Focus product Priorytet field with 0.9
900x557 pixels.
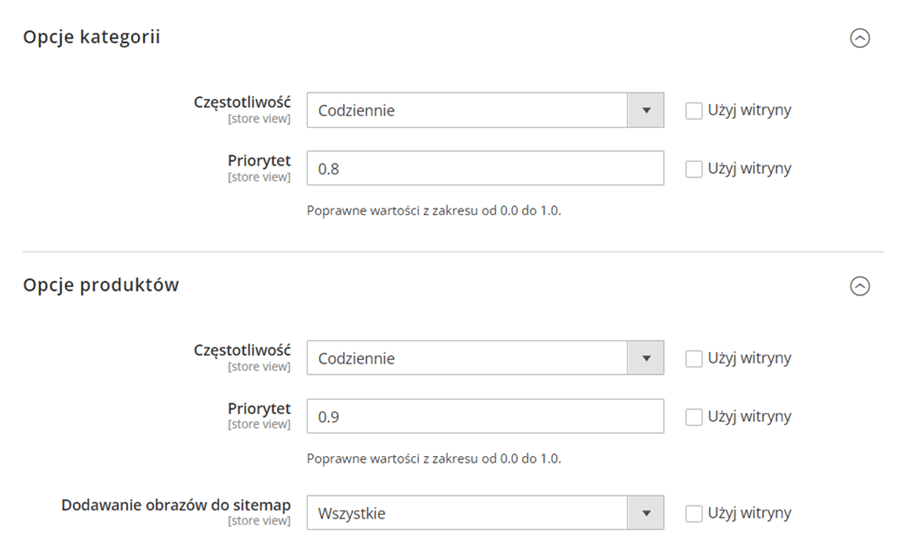(485, 416)
